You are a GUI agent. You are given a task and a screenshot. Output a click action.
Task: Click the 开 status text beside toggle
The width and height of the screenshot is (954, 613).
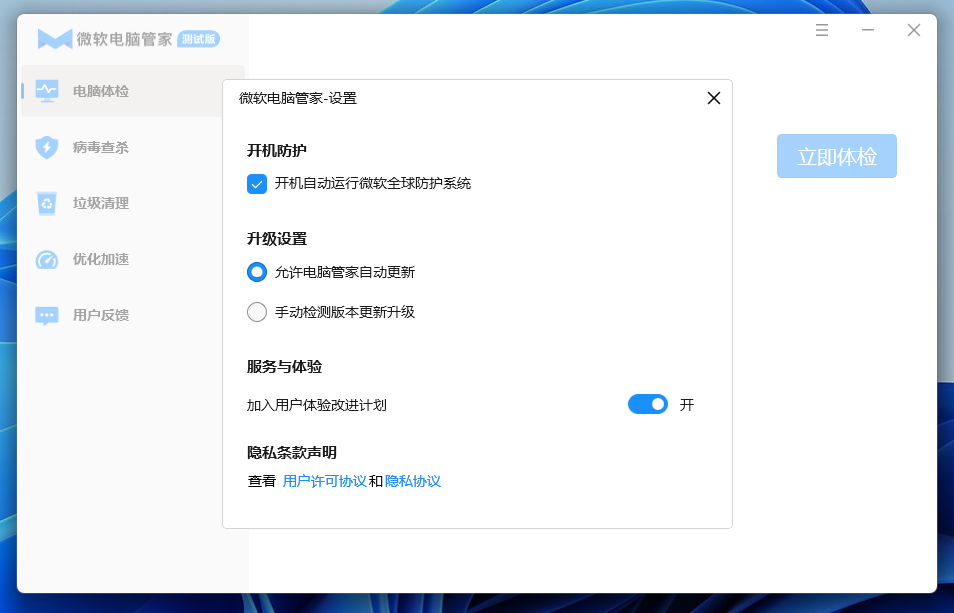[687, 405]
